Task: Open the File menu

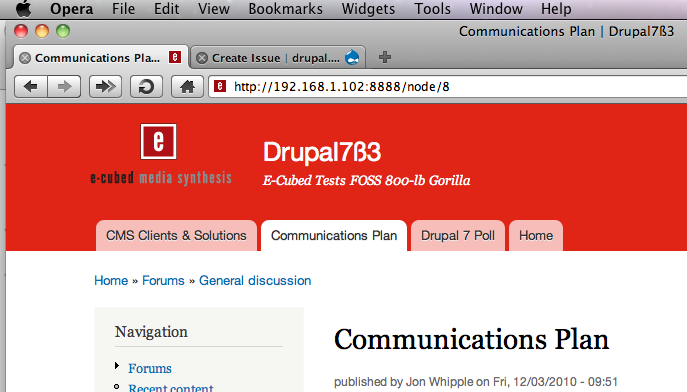Action: pyautogui.click(x=123, y=9)
